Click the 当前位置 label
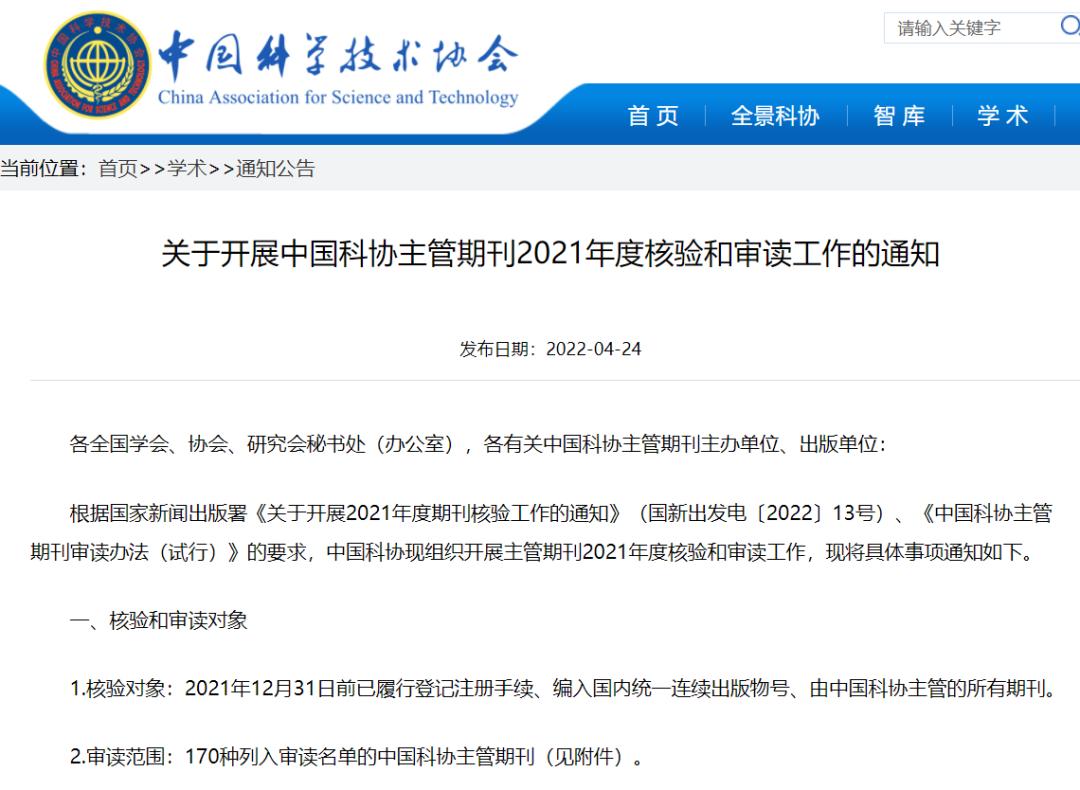This screenshot has height=790, width=1080. coord(43,169)
